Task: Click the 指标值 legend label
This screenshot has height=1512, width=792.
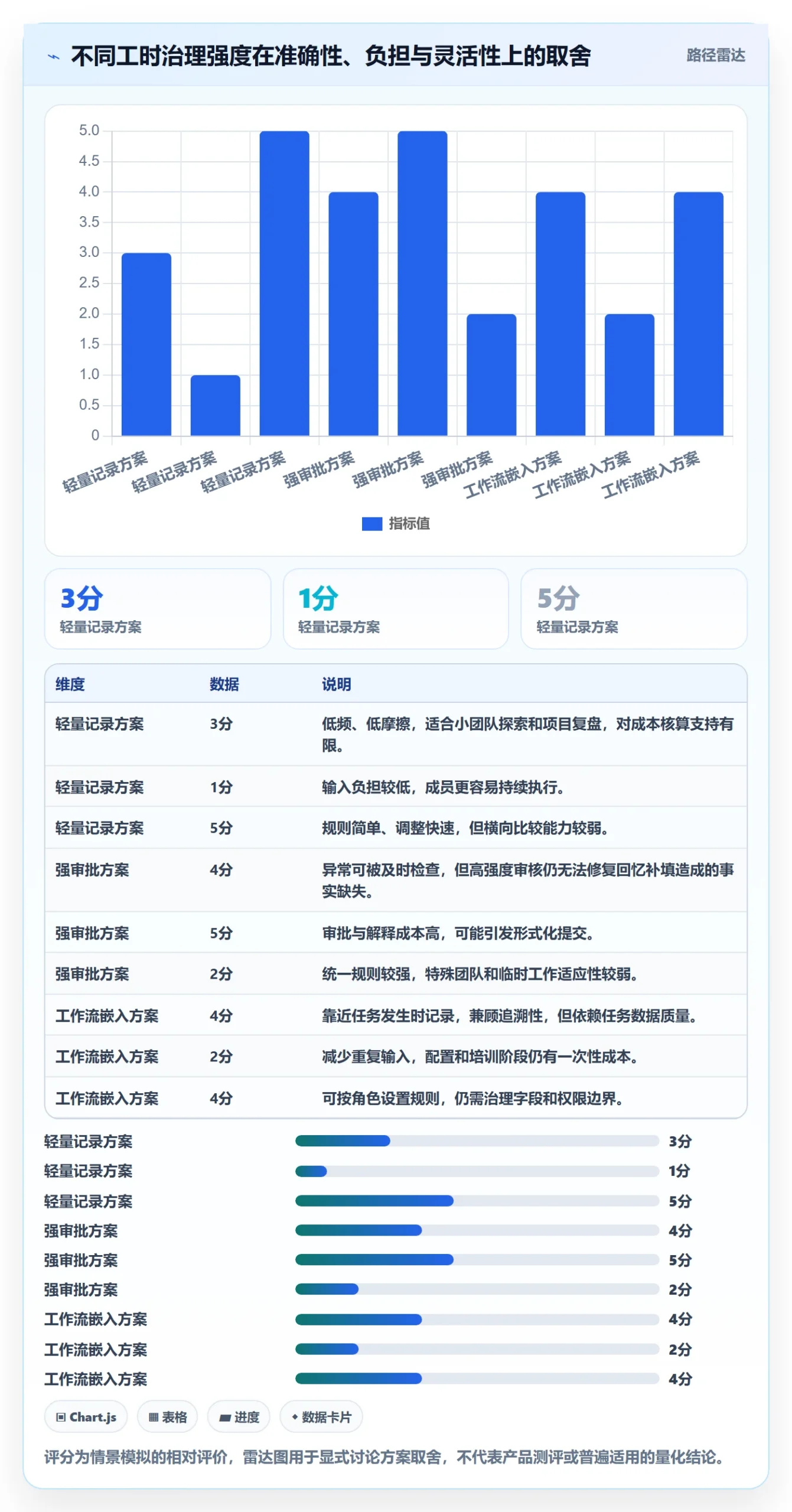Action: pos(409,524)
